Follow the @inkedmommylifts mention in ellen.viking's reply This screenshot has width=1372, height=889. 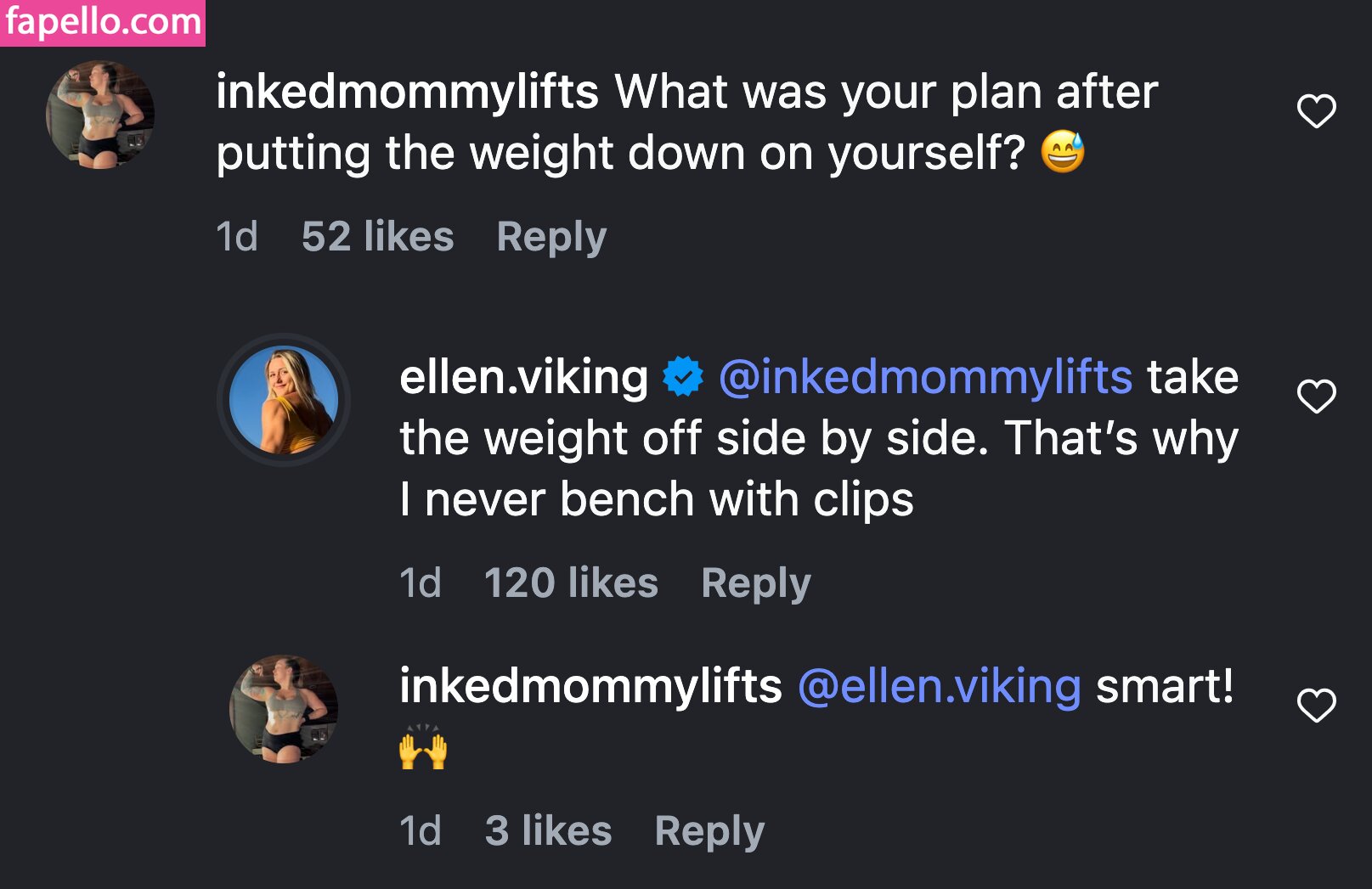click(925, 377)
